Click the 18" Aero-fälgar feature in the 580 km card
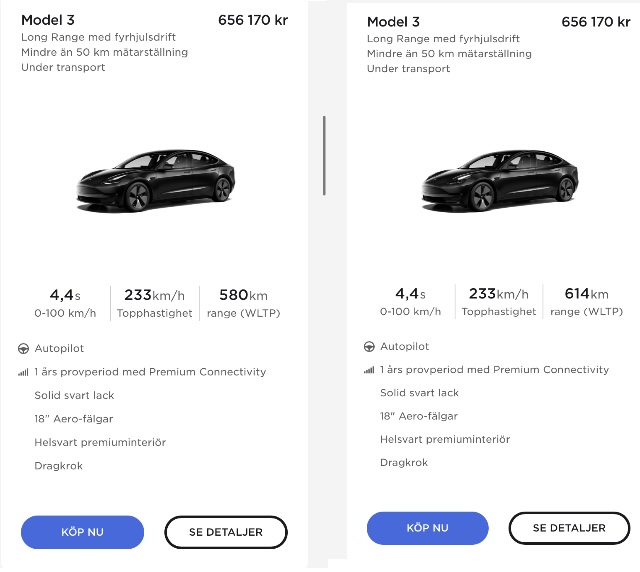This screenshot has height=572, width=640. (x=74, y=419)
